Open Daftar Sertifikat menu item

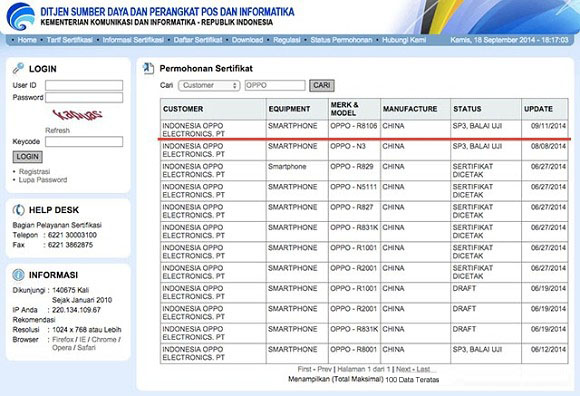(198, 40)
